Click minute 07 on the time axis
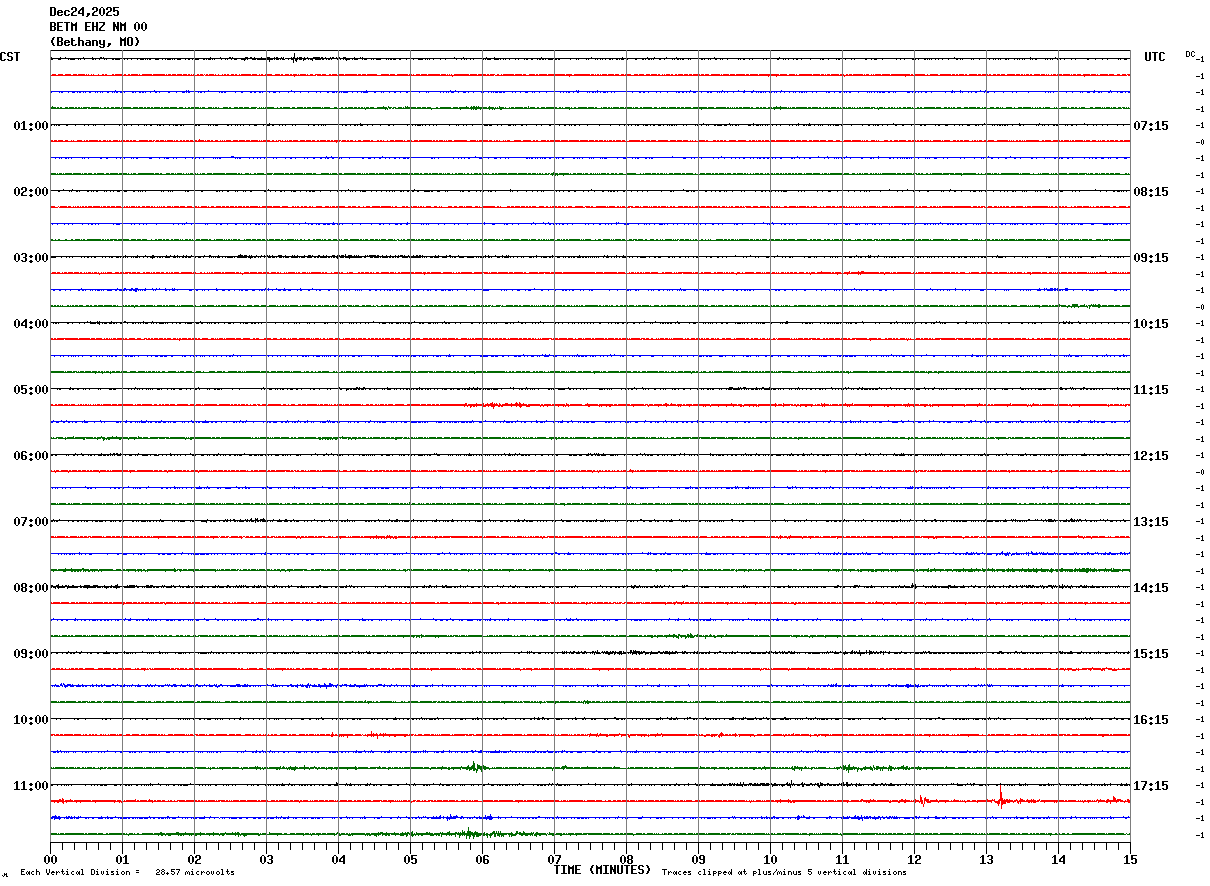Viewport: 1210px width, 886px height. pyautogui.click(x=554, y=859)
